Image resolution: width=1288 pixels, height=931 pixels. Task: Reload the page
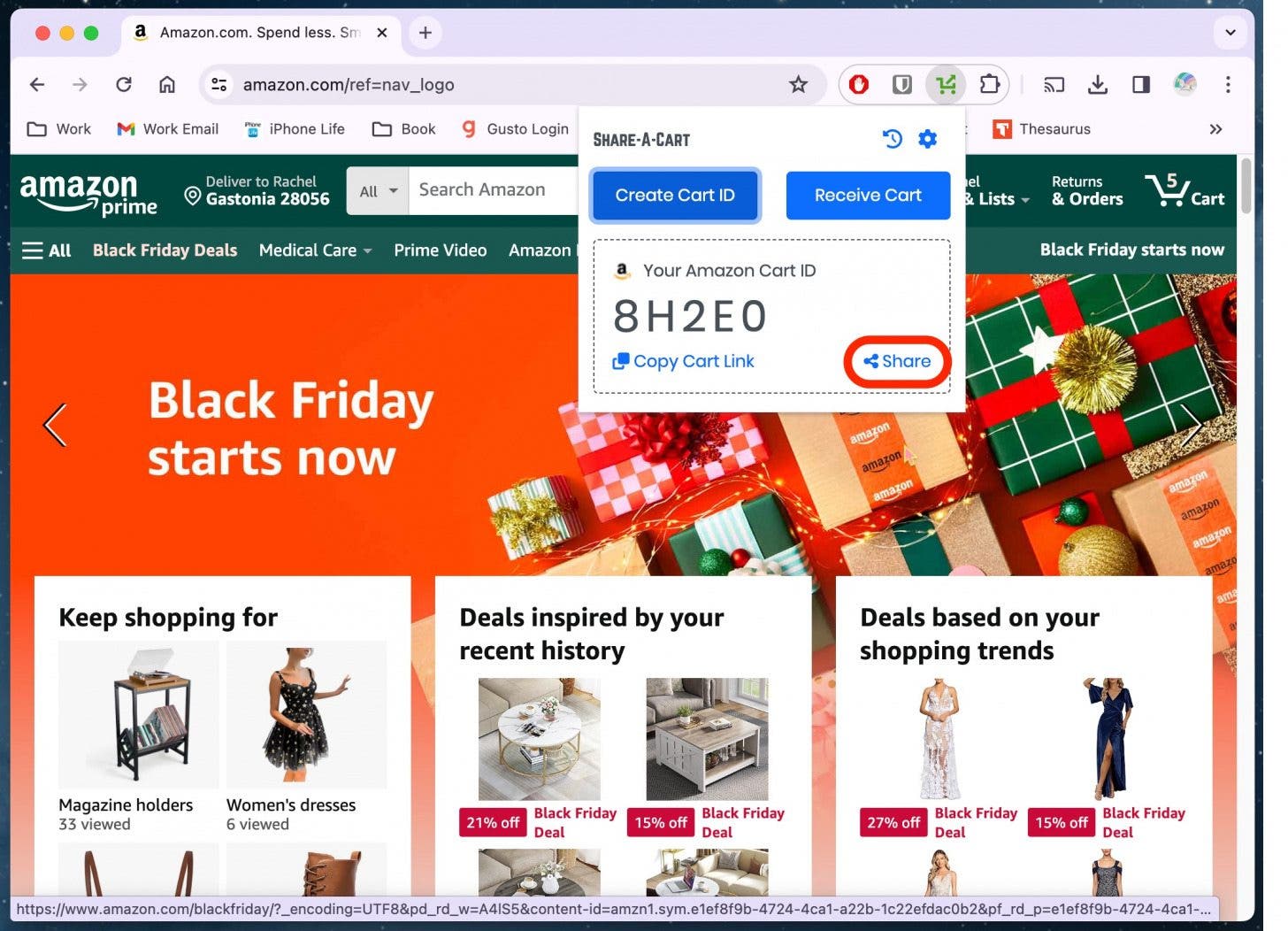[x=124, y=84]
